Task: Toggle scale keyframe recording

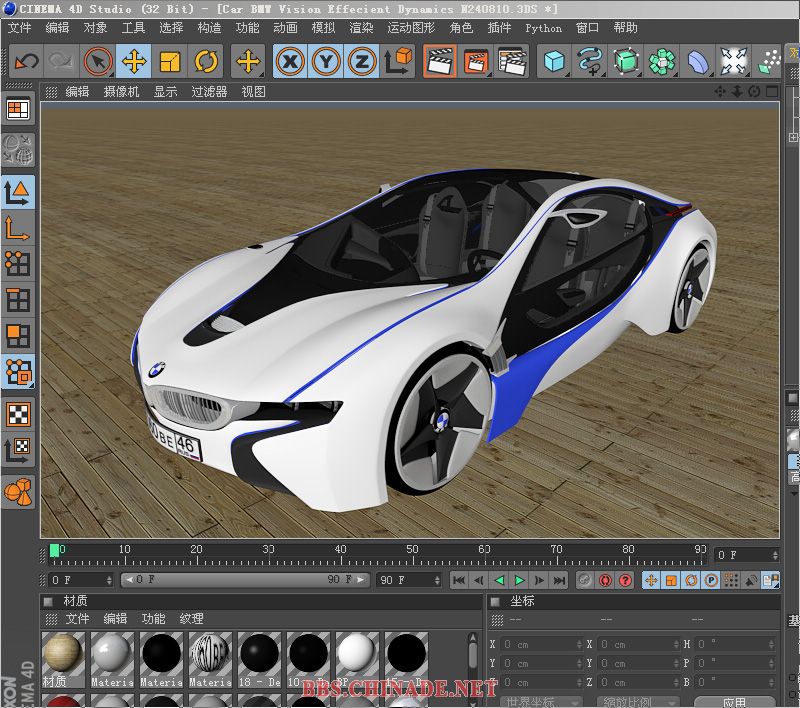Action: point(671,580)
